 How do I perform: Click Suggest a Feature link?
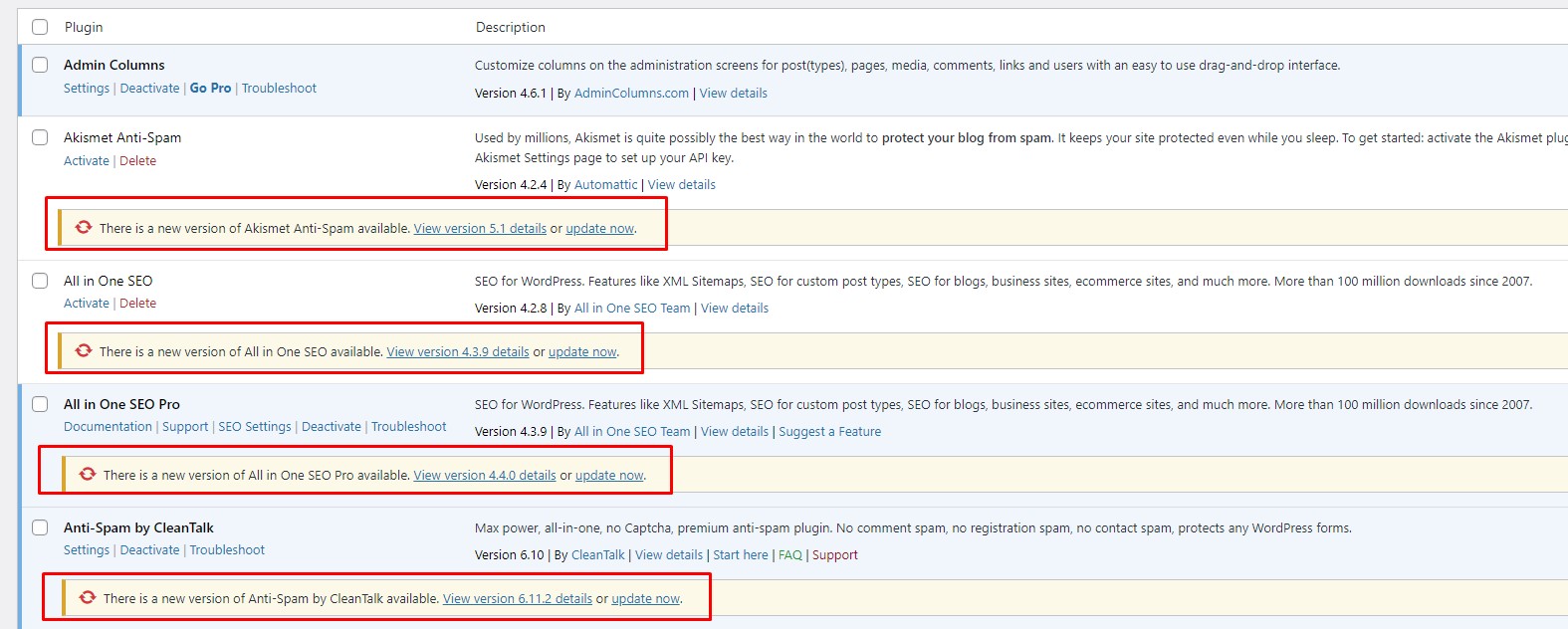pyautogui.click(x=830, y=431)
